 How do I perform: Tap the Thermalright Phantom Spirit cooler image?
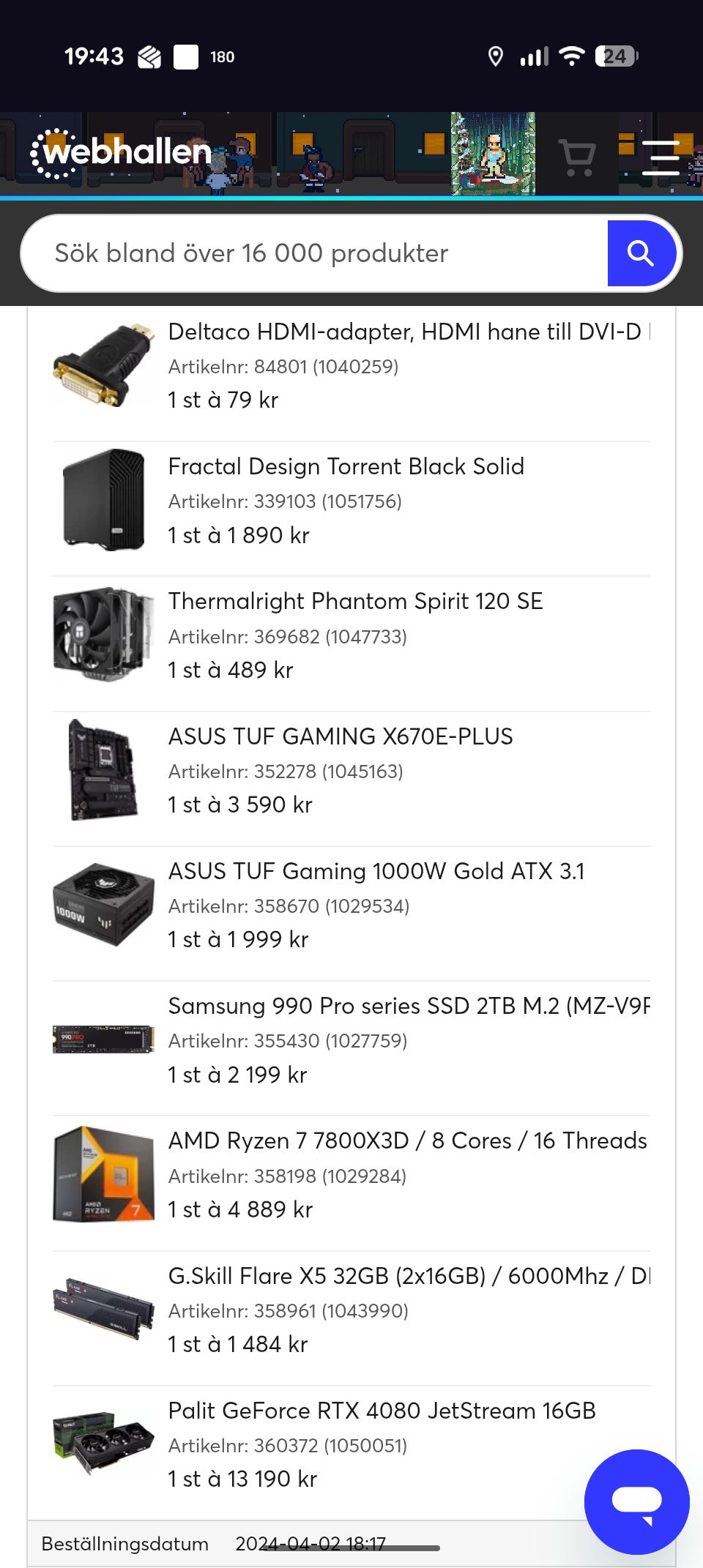tap(104, 635)
